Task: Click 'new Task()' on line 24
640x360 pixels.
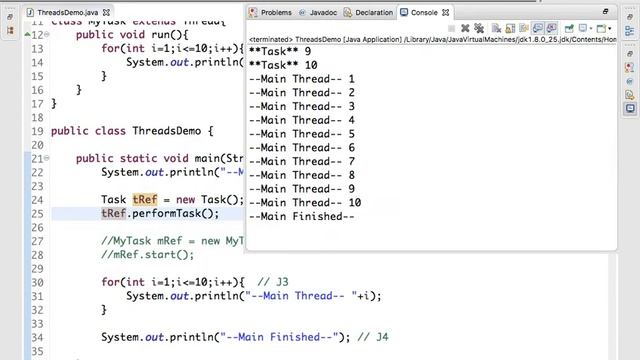Action: pos(207,200)
